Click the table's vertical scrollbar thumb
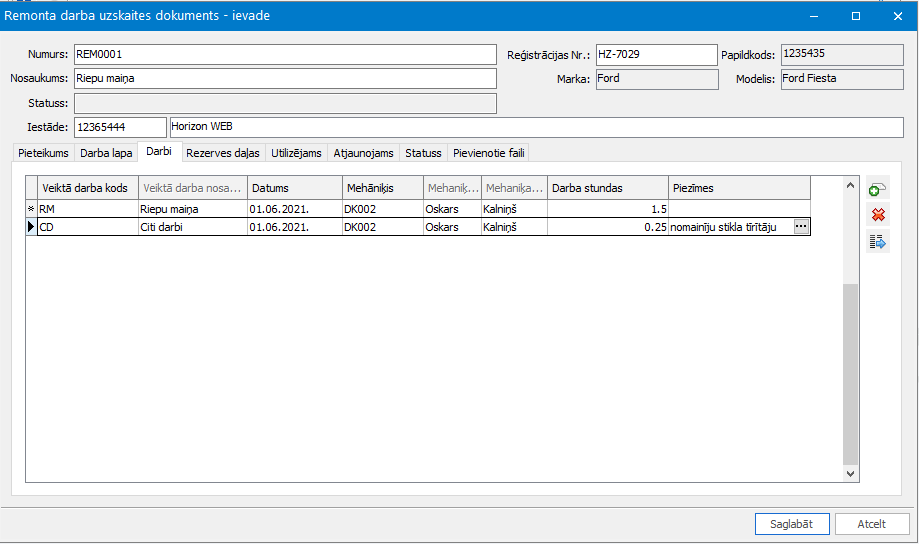The width and height of the screenshot is (919, 544). coord(850,374)
